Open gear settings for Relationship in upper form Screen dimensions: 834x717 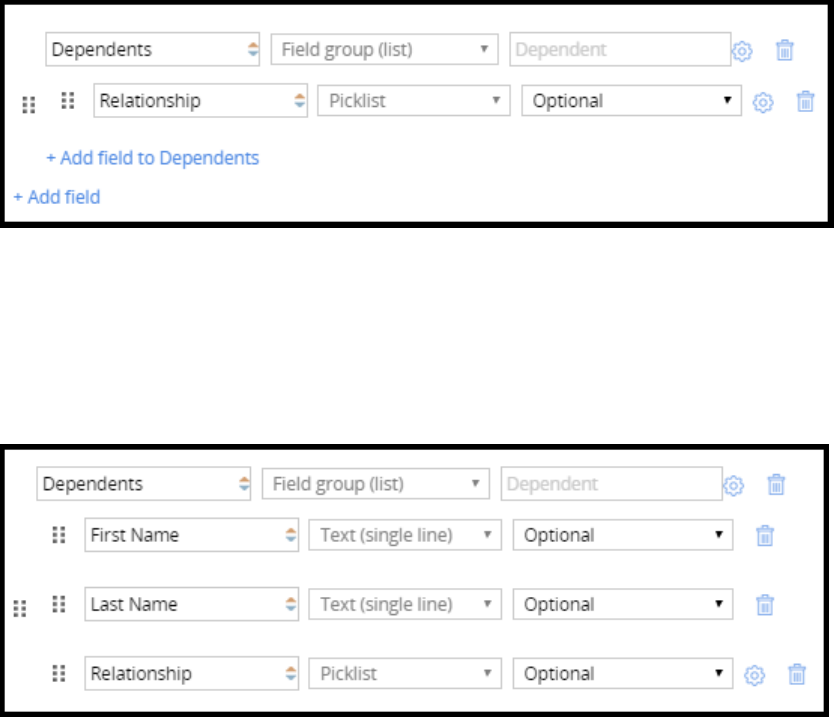click(763, 101)
